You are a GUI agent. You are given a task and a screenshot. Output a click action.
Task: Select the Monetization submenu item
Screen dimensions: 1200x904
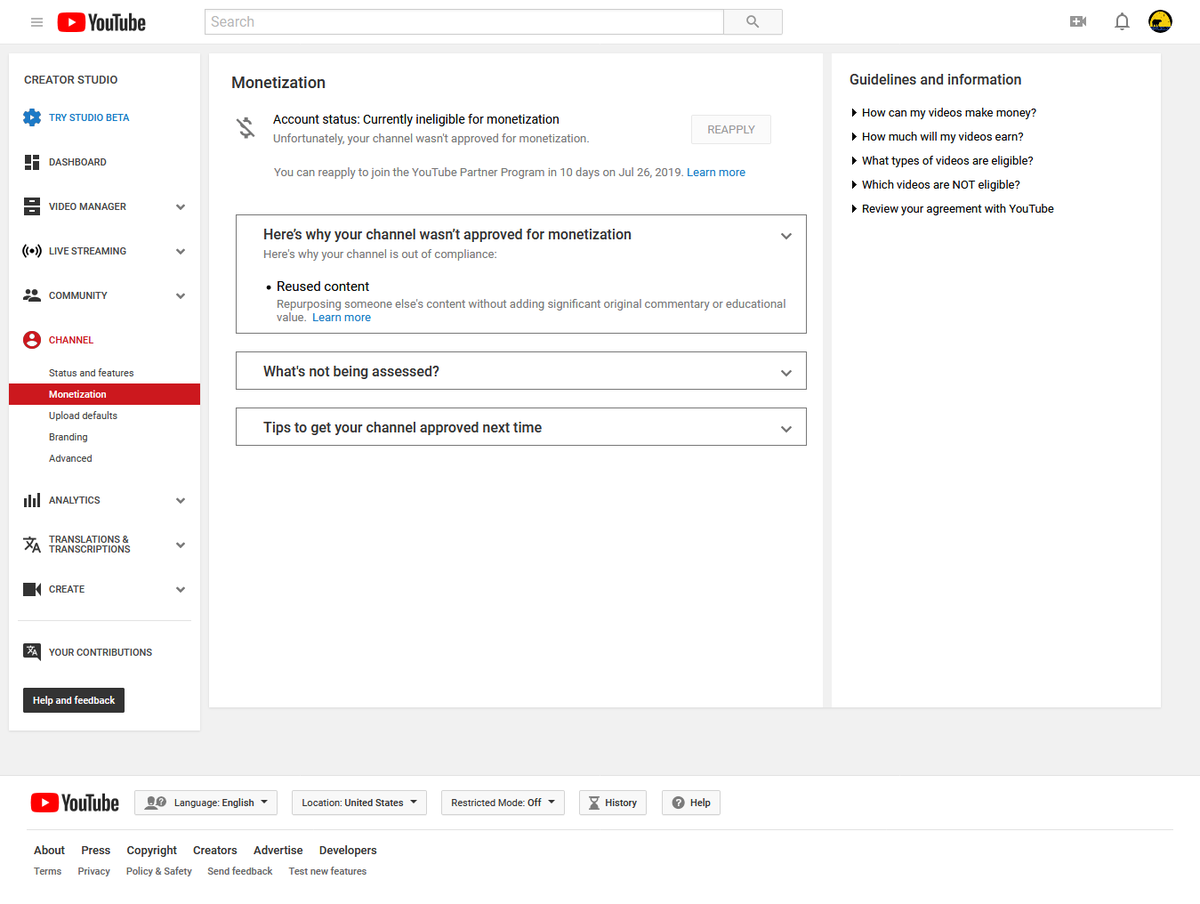coord(104,394)
